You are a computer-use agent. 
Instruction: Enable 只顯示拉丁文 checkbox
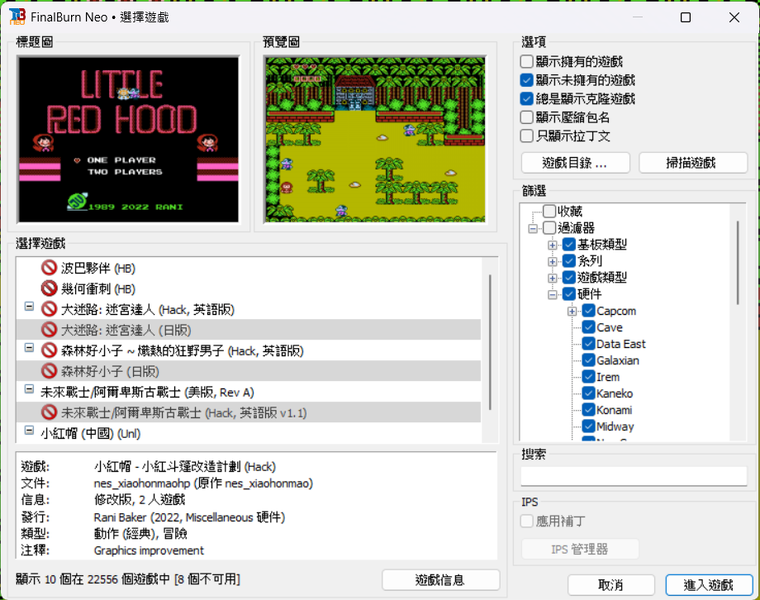526,136
